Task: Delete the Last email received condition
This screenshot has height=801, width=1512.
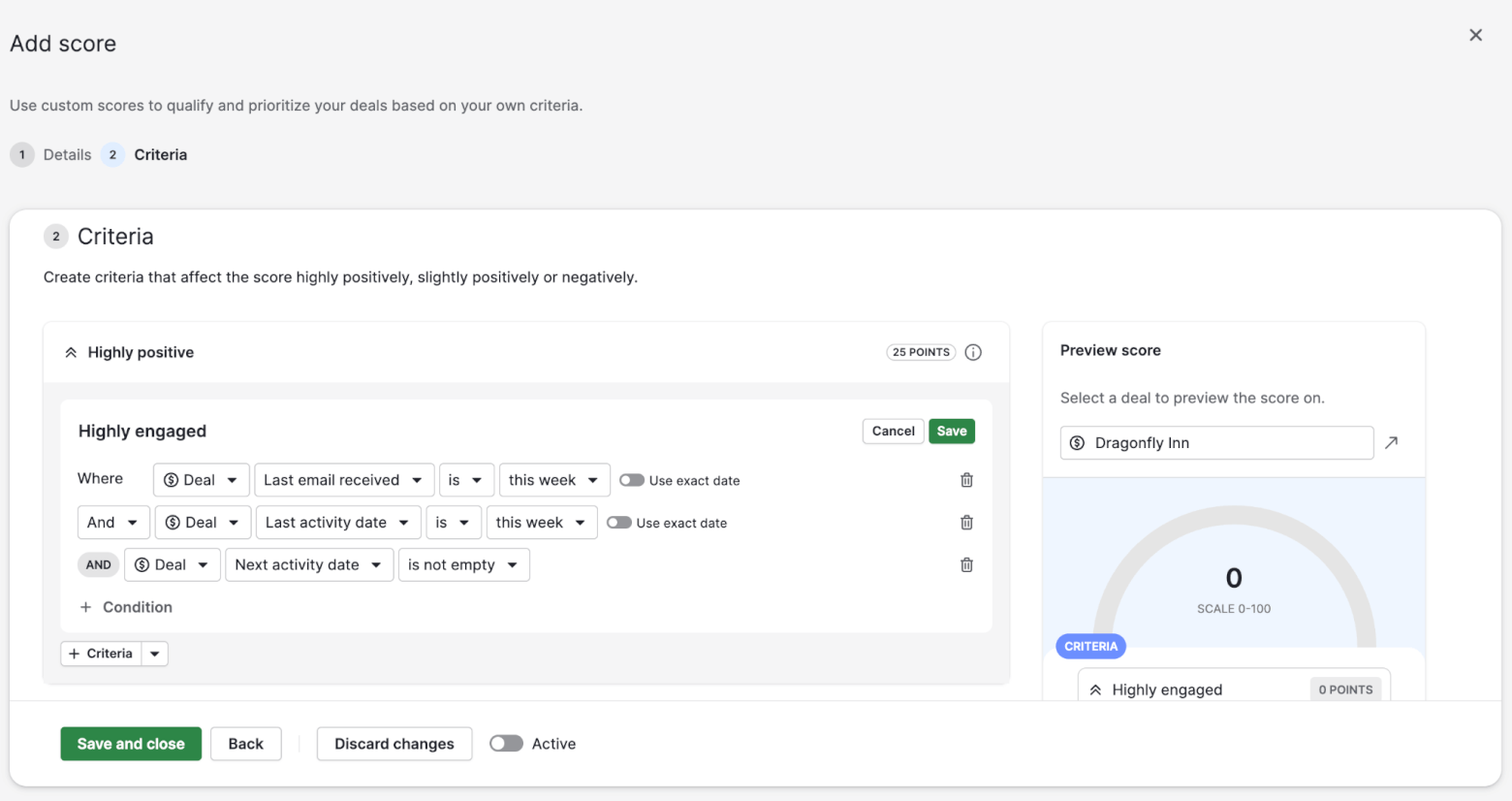Action: coord(965,479)
